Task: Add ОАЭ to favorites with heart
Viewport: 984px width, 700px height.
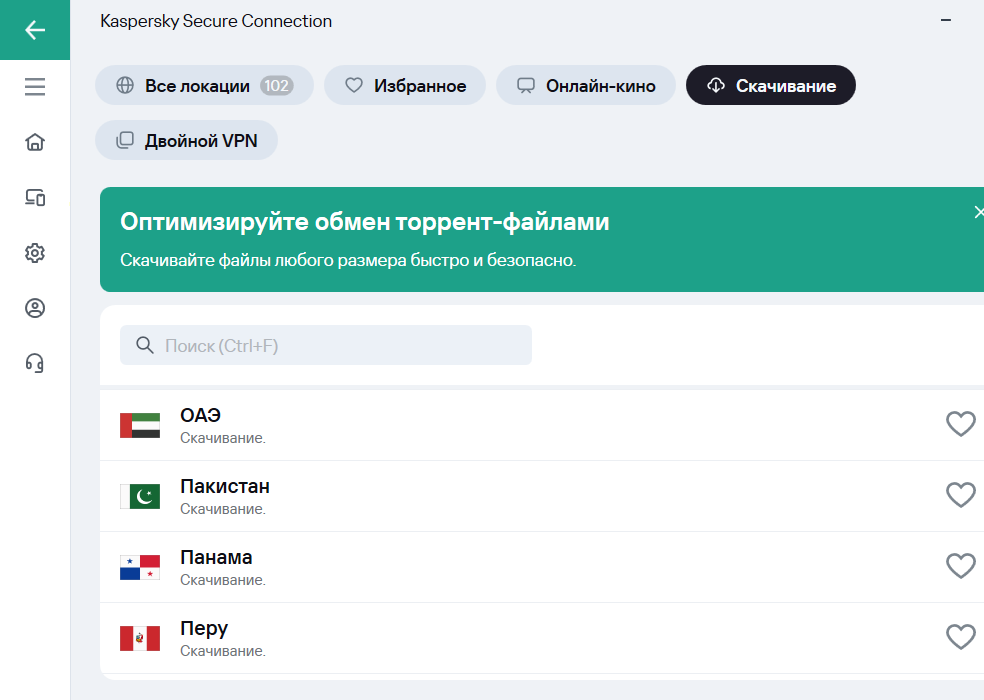Action: [961, 424]
